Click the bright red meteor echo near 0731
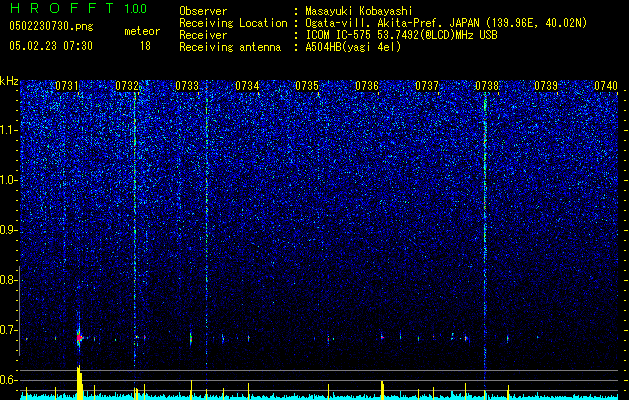 pos(79,337)
